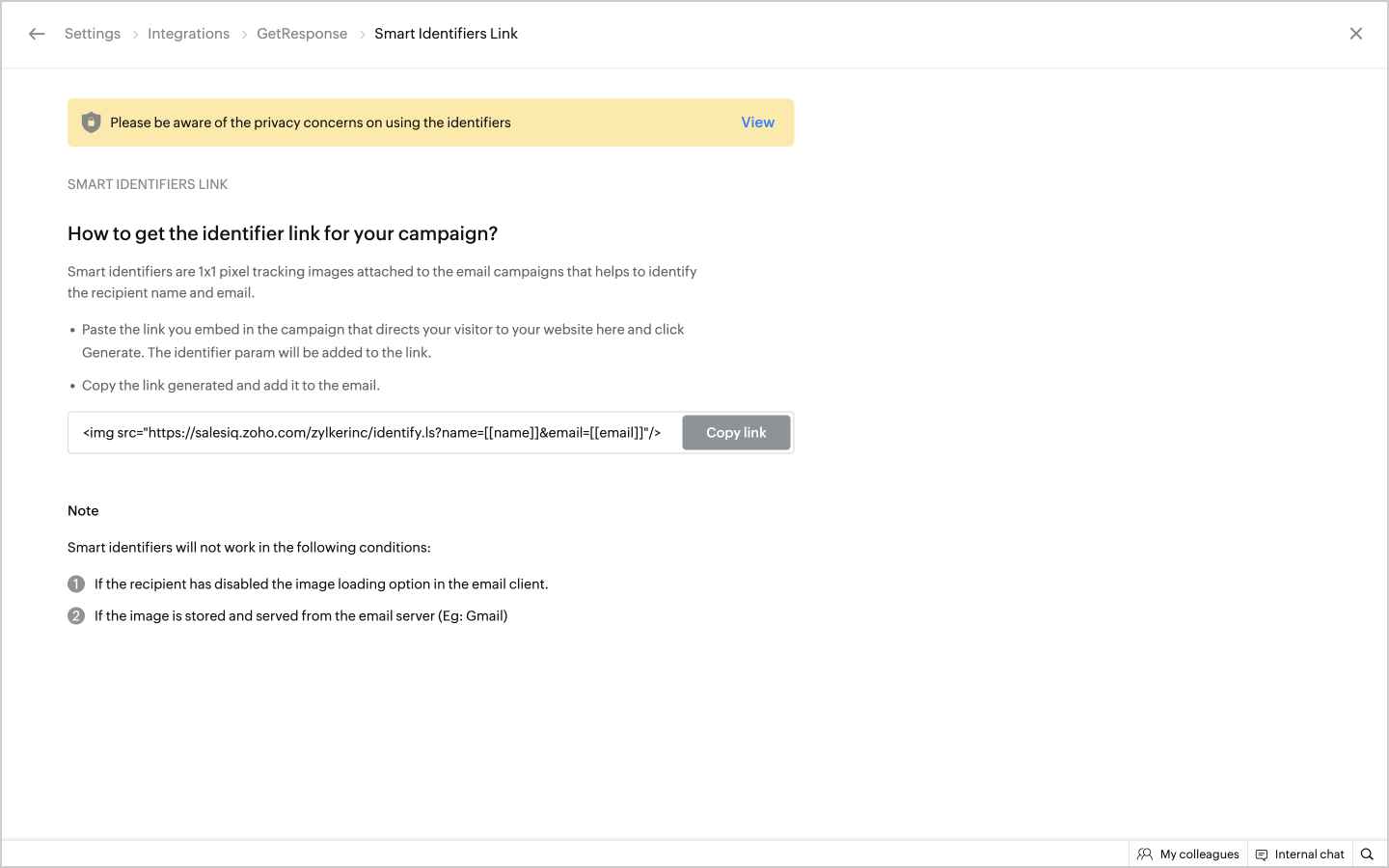Click the chevron after Settings breadcrumb

click(135, 35)
